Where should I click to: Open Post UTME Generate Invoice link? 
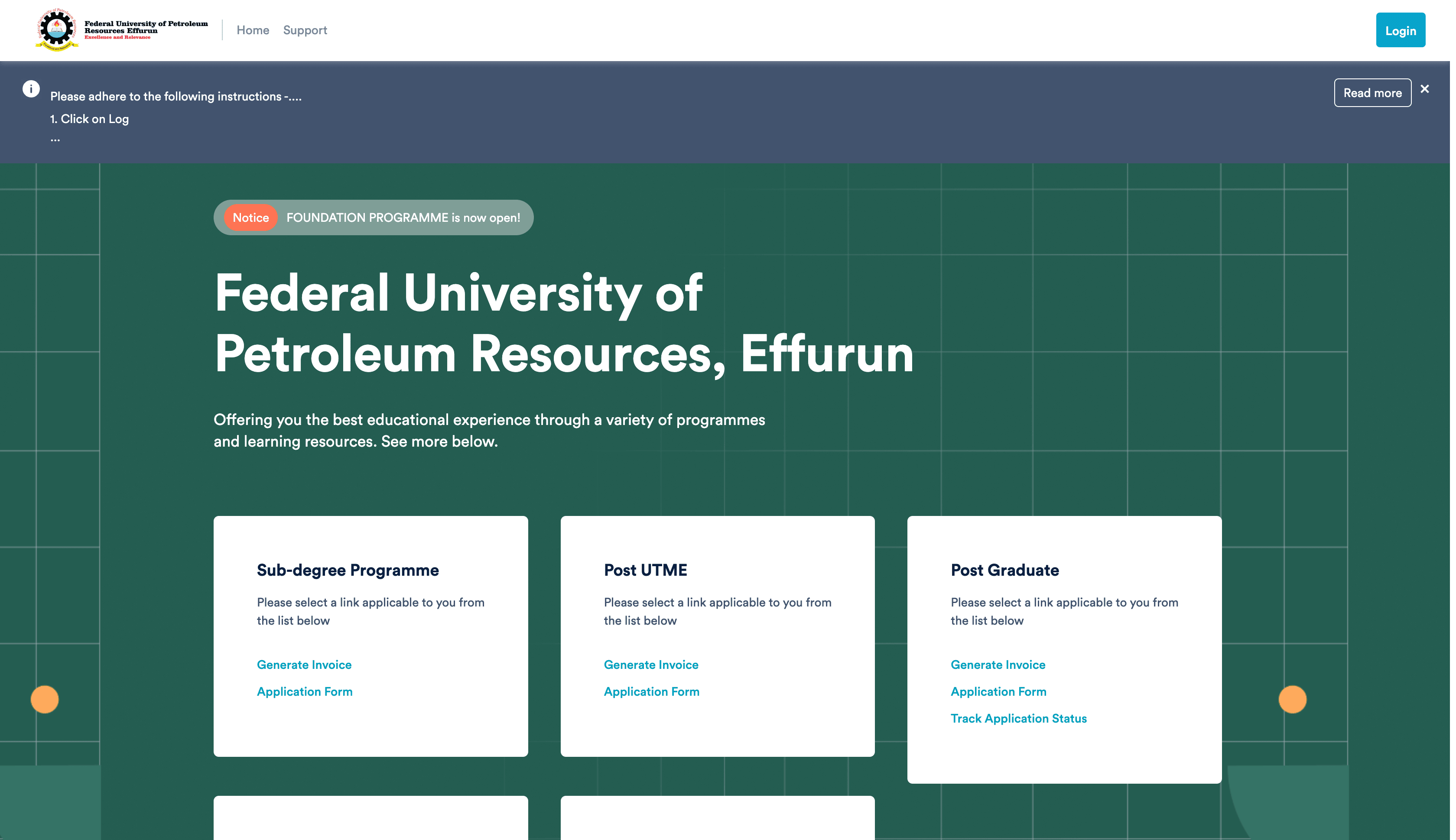pyautogui.click(x=651, y=665)
